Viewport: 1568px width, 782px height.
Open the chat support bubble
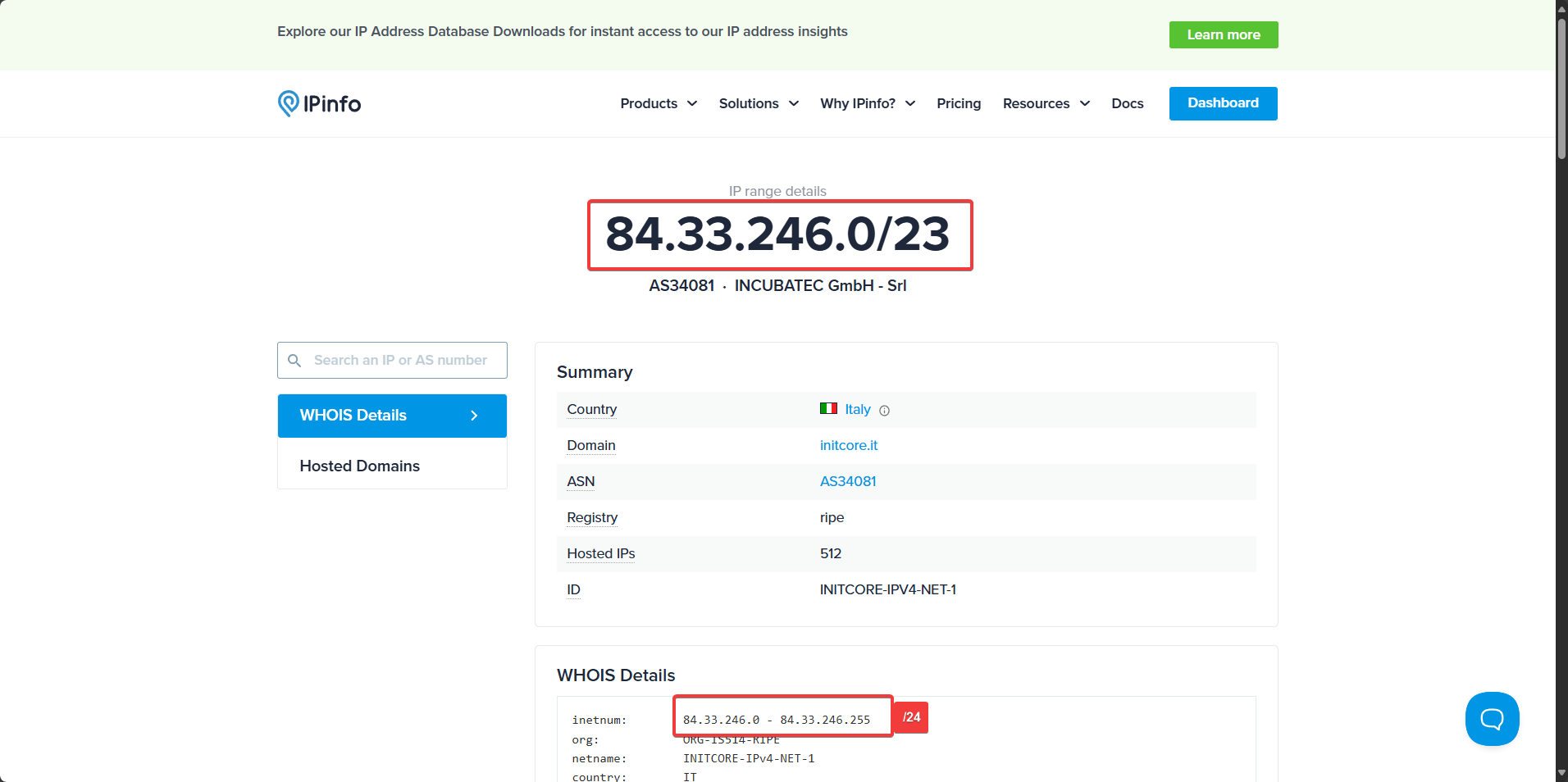pyautogui.click(x=1491, y=718)
